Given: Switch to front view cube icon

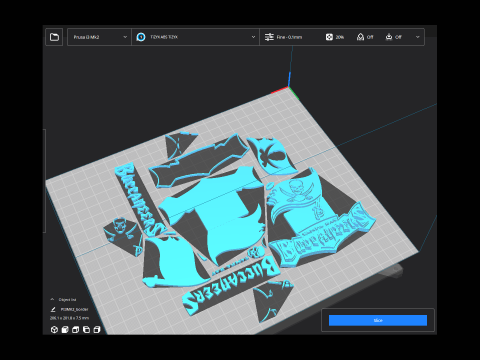Looking at the screenshot, I should click(65, 330).
